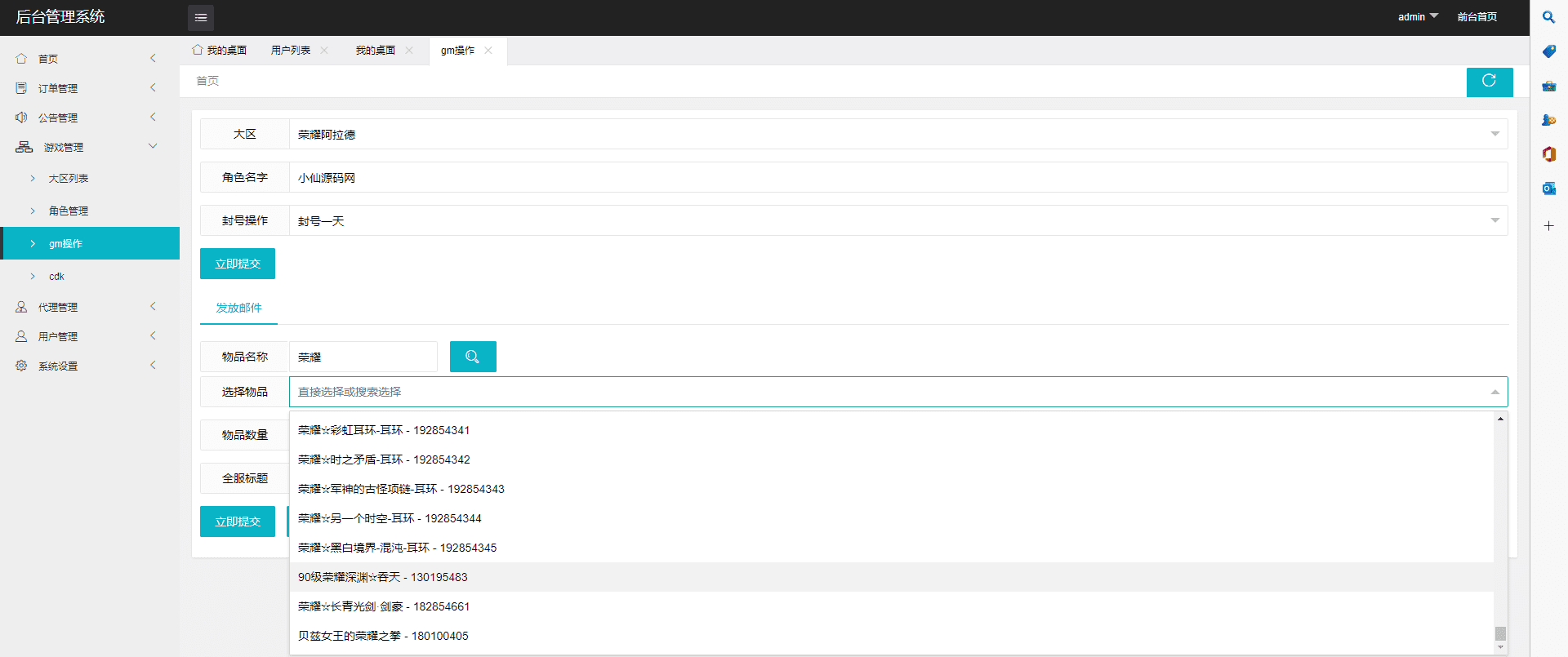This screenshot has width=1568, height=657.
Task: Expand the 代理管理 chevron
Action: click(x=153, y=307)
